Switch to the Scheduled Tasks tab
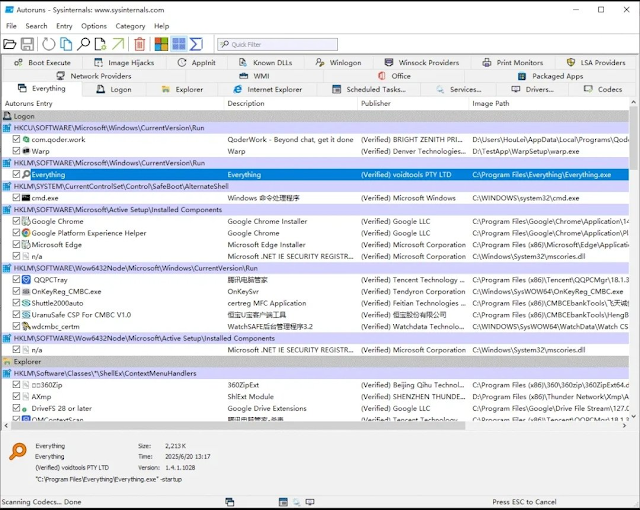640x510 pixels. point(369,89)
